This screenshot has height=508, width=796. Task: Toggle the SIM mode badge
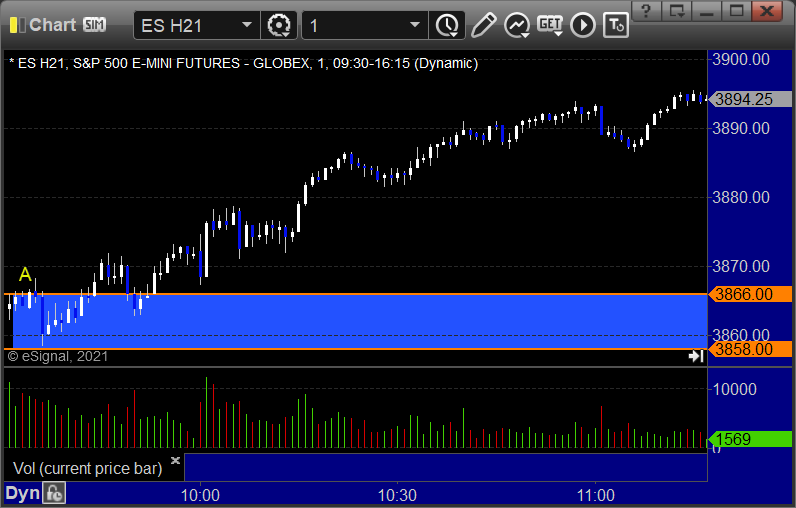point(95,25)
